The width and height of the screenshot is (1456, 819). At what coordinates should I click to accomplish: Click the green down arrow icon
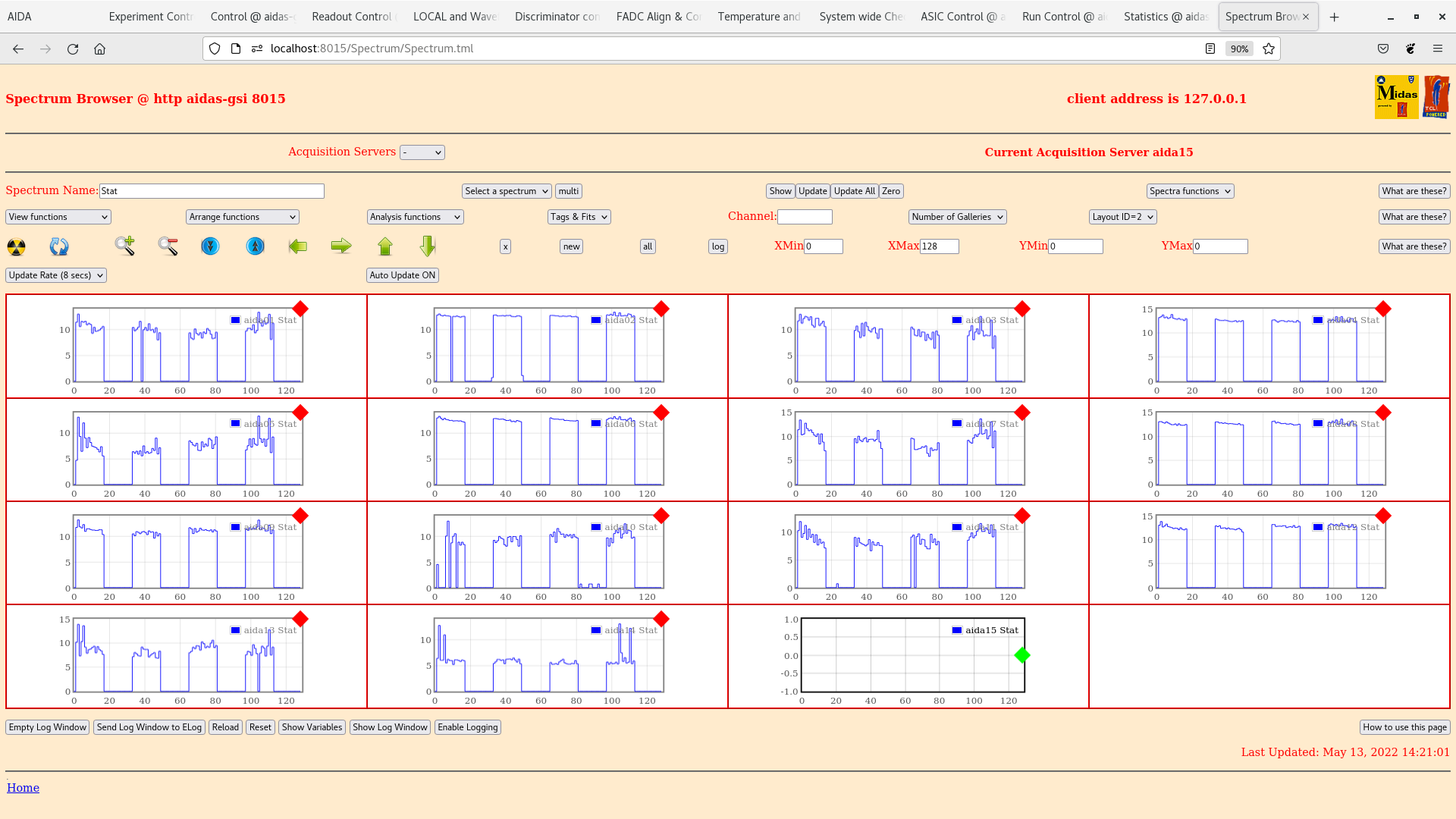click(x=428, y=246)
